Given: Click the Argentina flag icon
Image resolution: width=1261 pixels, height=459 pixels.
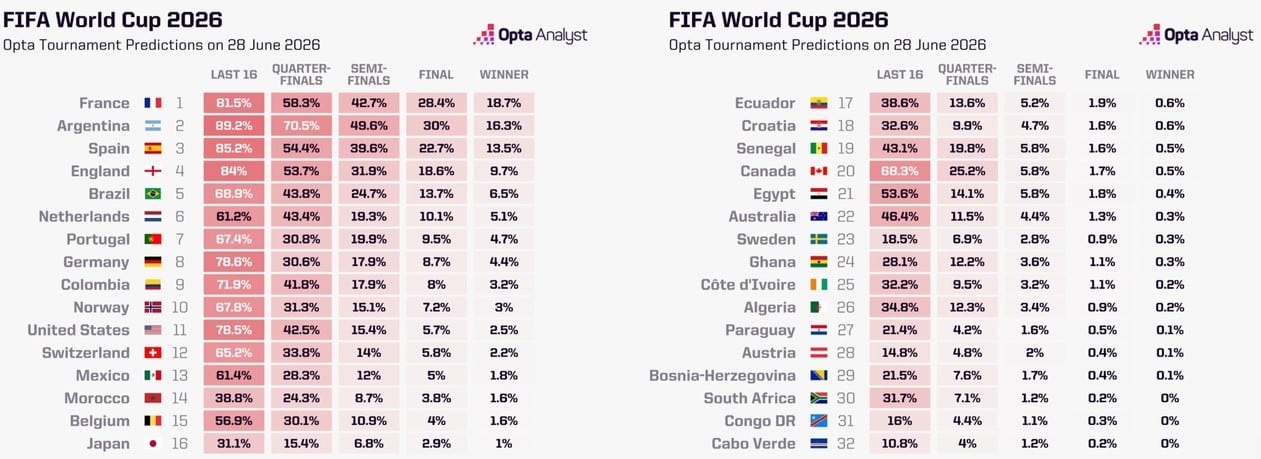Looking at the screenshot, I should (153, 126).
